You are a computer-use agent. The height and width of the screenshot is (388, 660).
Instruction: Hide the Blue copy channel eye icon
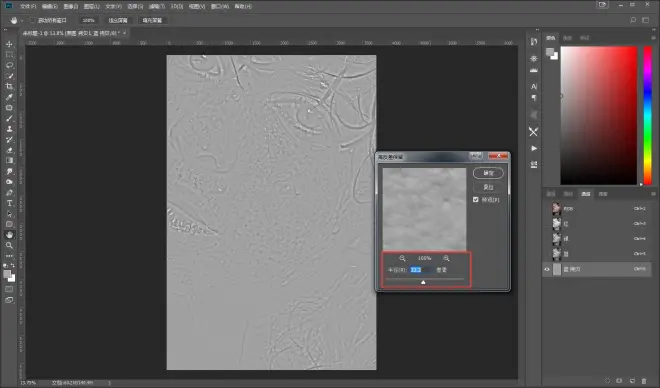(x=547, y=269)
